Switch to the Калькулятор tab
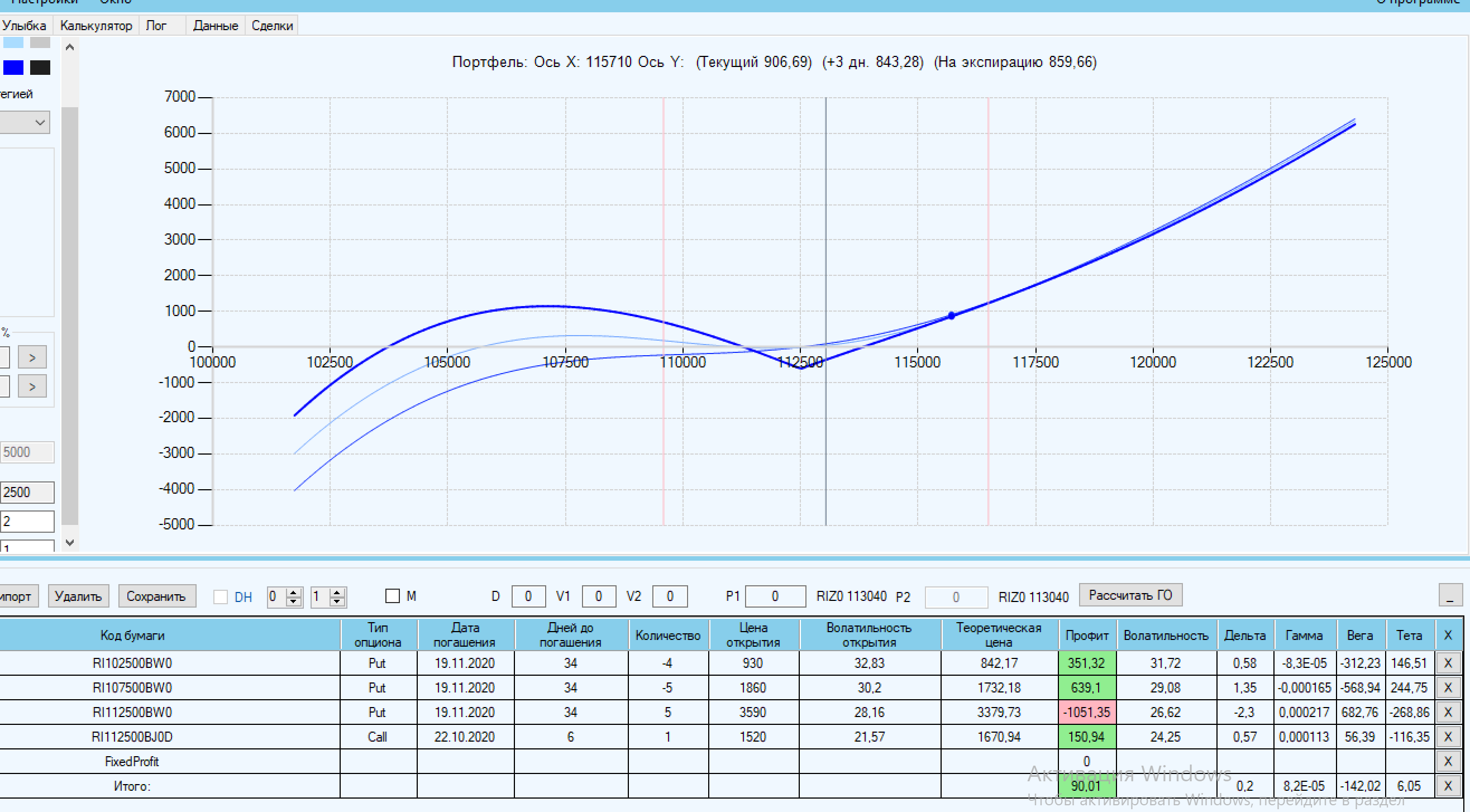1470x812 pixels. 96,26
